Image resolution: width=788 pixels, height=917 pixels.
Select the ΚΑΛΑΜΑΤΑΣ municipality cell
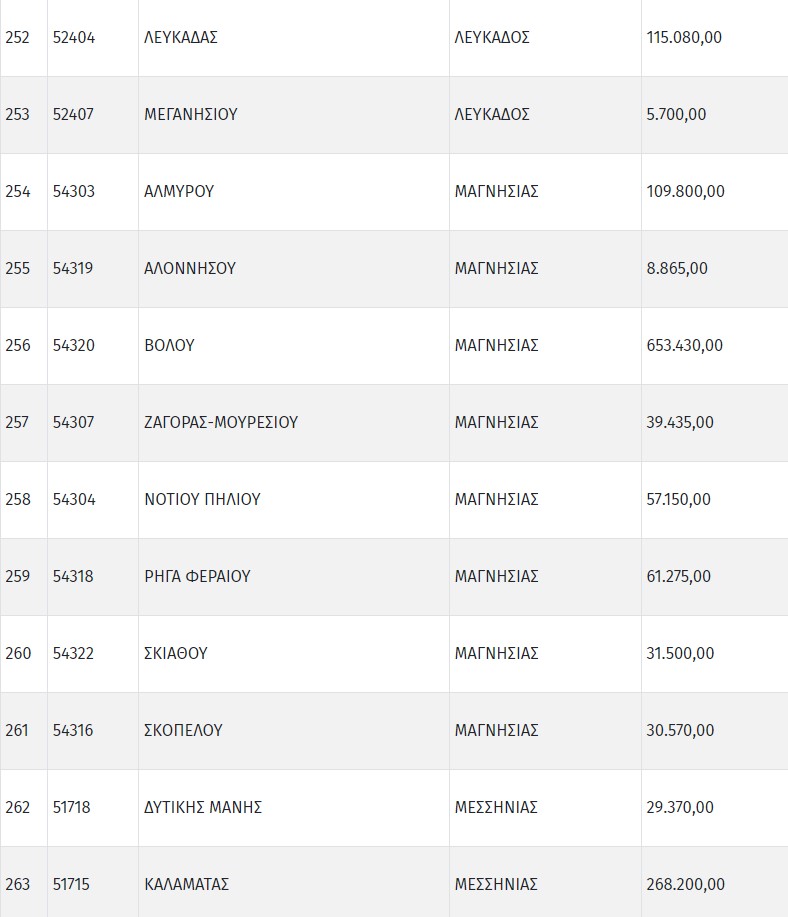pyautogui.click(x=187, y=885)
